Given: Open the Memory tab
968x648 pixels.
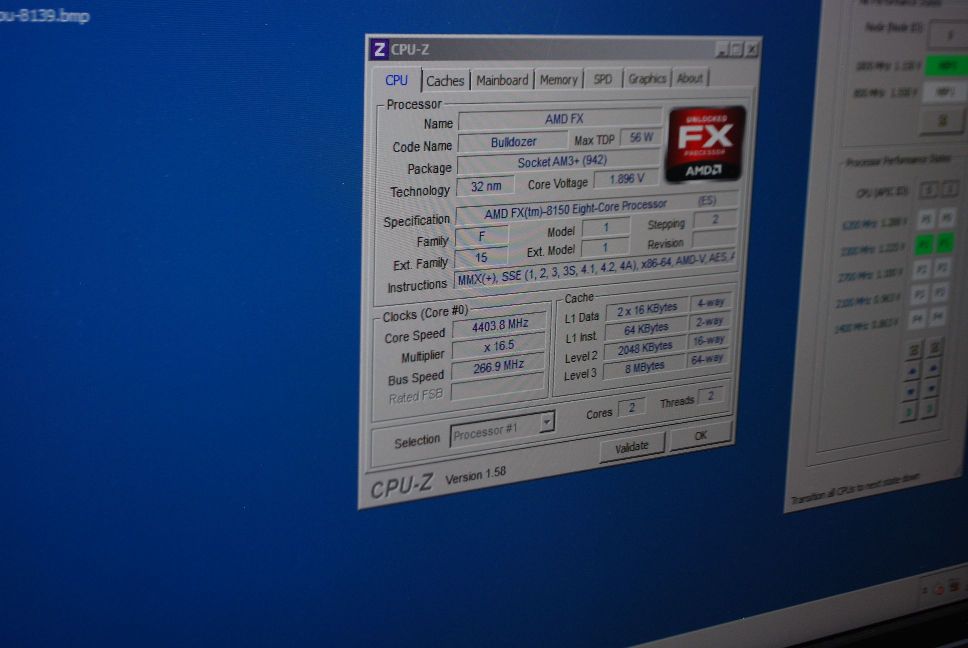Looking at the screenshot, I should click(x=558, y=80).
